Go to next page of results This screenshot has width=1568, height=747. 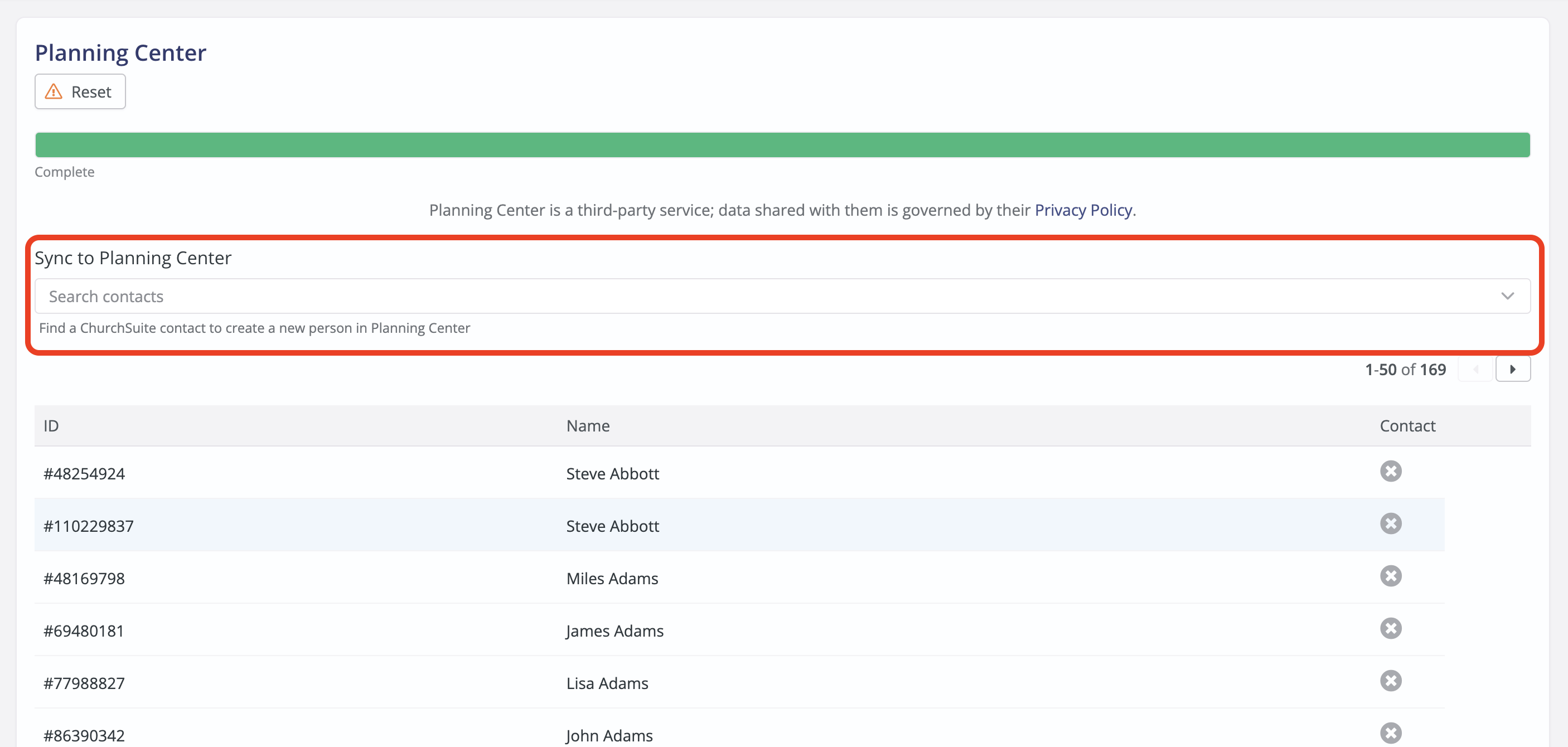1513,369
